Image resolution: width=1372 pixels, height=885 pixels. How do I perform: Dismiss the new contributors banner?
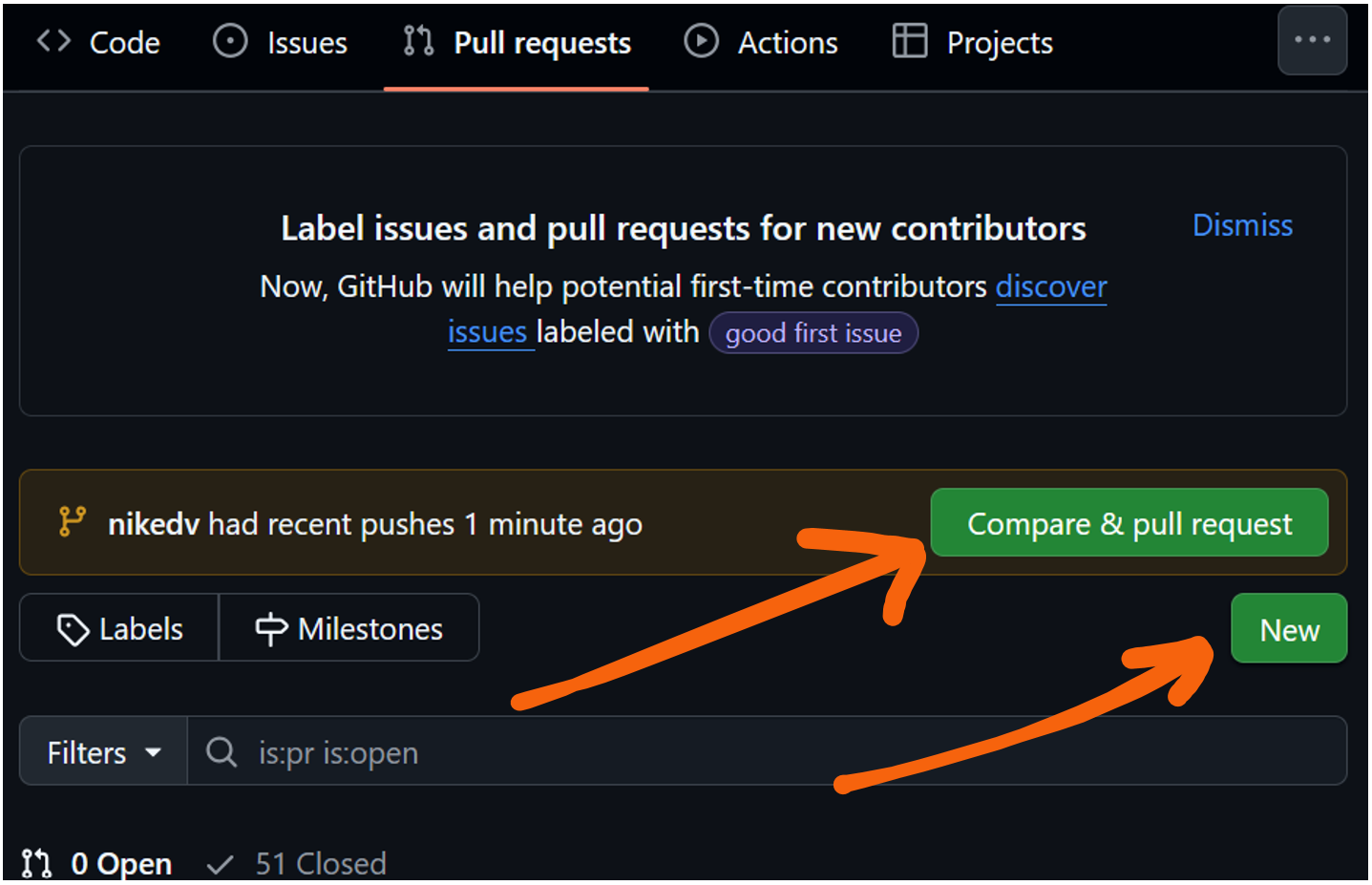click(x=1242, y=225)
